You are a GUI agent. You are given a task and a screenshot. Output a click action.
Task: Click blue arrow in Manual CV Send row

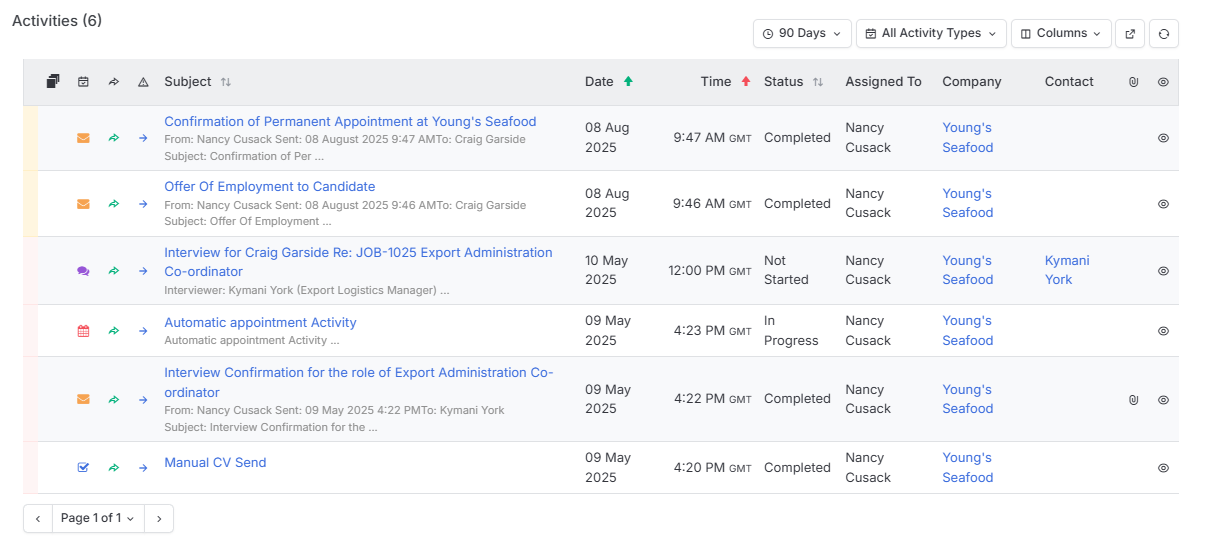pos(143,467)
